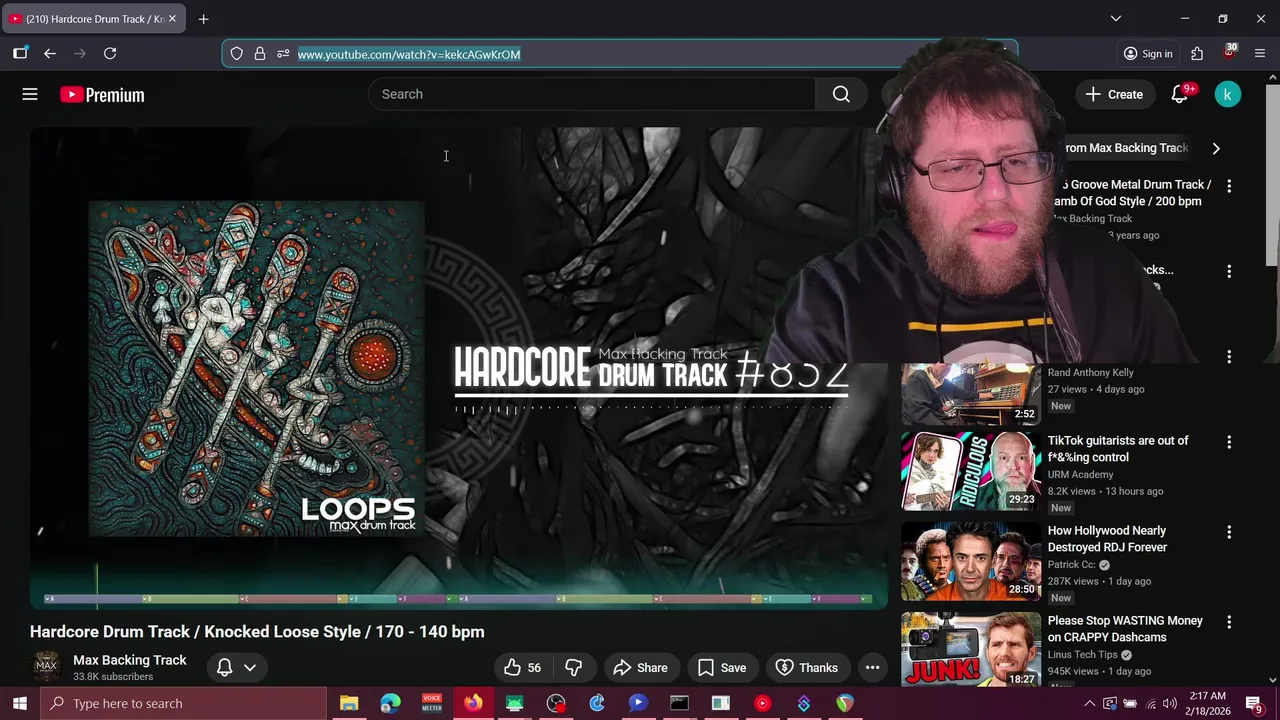Go to YouTube Premium home logo

[x=102, y=95]
